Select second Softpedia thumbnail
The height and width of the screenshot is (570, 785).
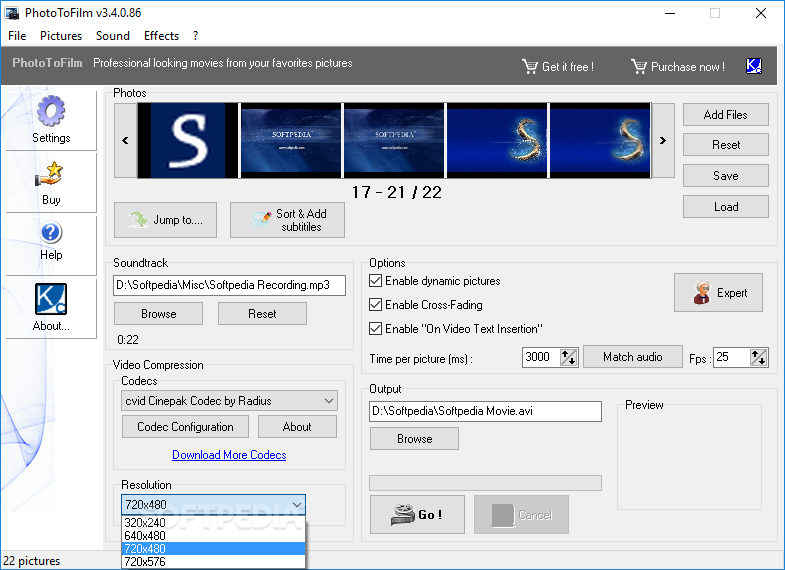click(291, 141)
